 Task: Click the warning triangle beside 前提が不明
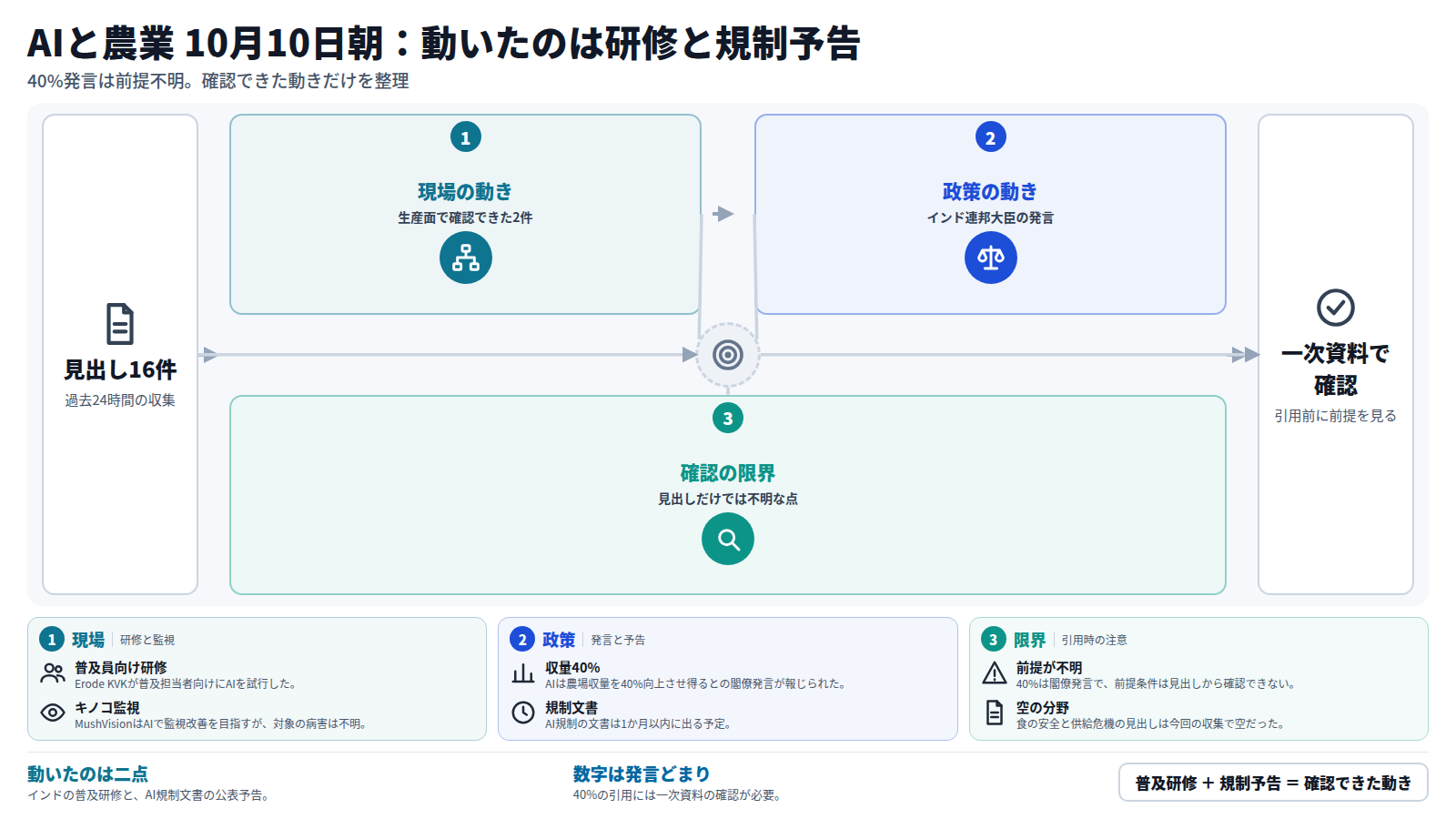(x=995, y=673)
